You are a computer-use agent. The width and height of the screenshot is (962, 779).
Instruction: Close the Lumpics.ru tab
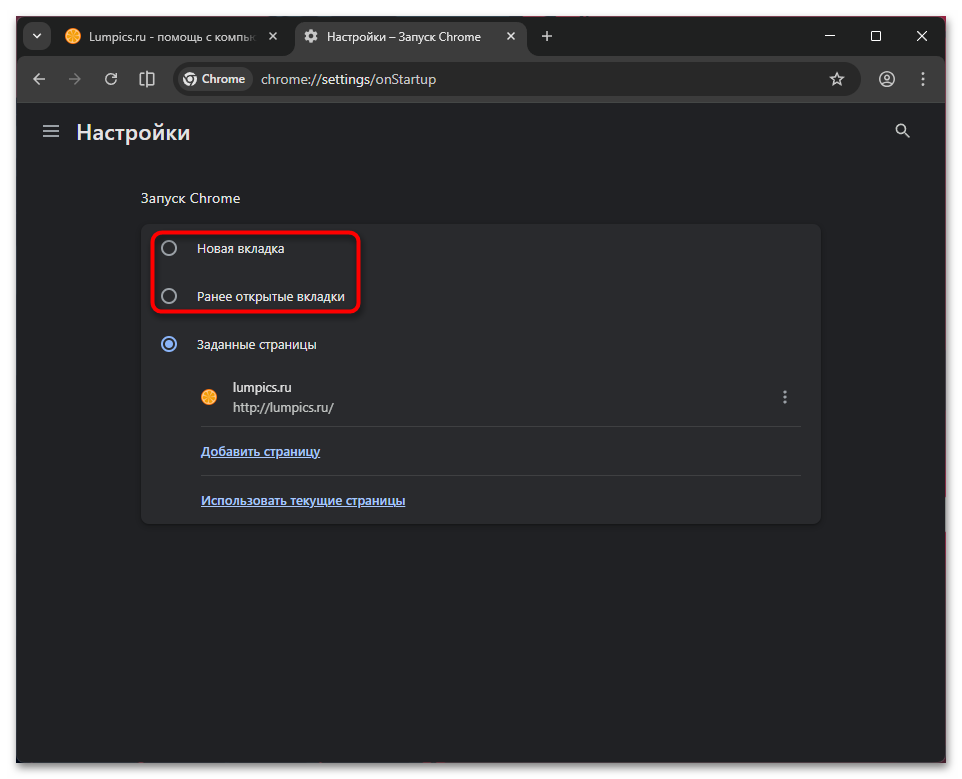274,37
